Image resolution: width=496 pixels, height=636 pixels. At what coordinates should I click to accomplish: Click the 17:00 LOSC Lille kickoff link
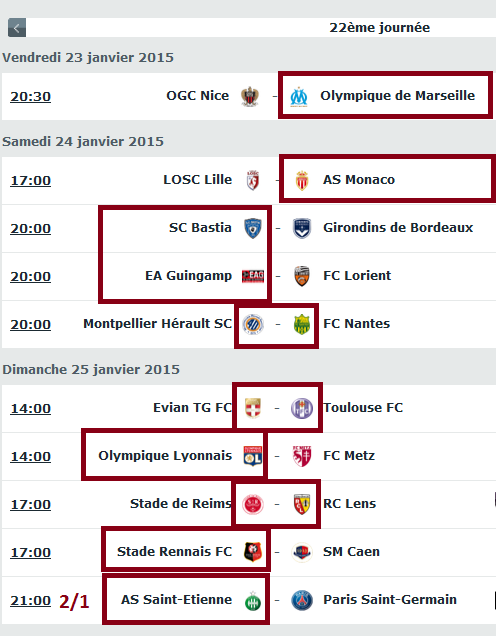tap(30, 180)
